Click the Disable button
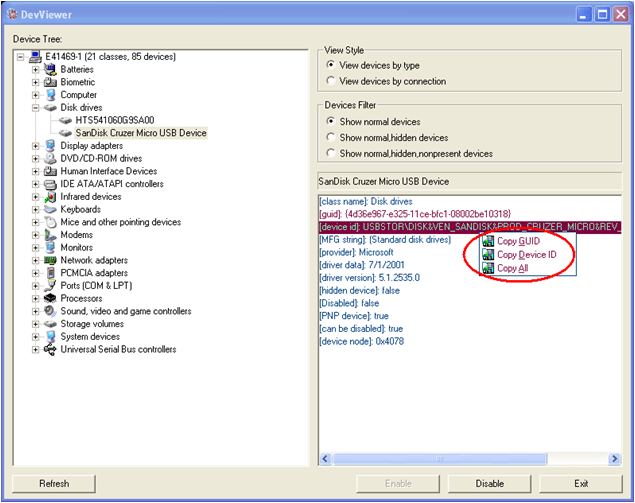The image size is (635, 503). (489, 484)
